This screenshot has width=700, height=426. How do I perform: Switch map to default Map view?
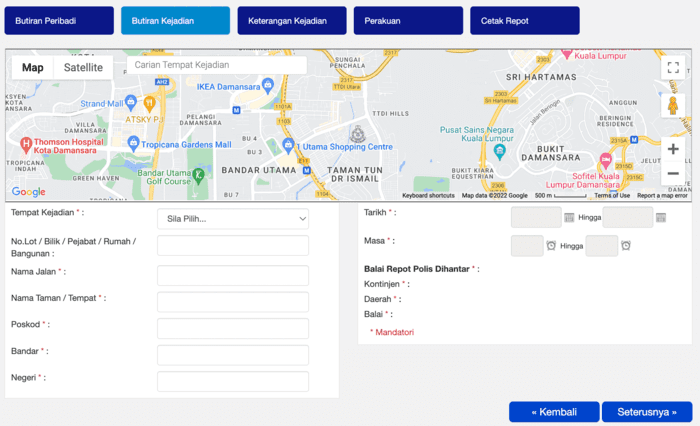pos(33,68)
